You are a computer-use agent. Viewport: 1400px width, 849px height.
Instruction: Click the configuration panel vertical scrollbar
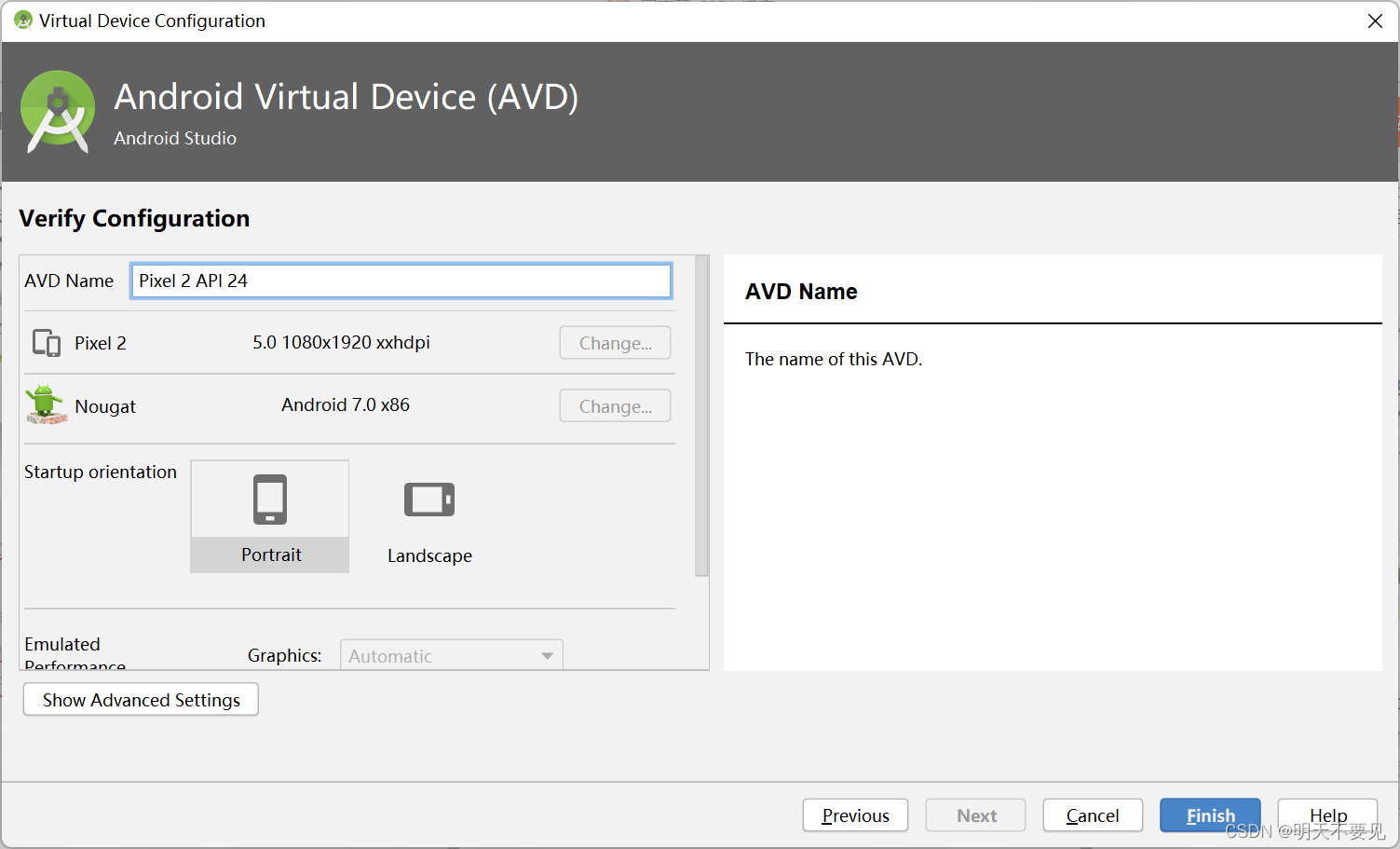click(701, 416)
